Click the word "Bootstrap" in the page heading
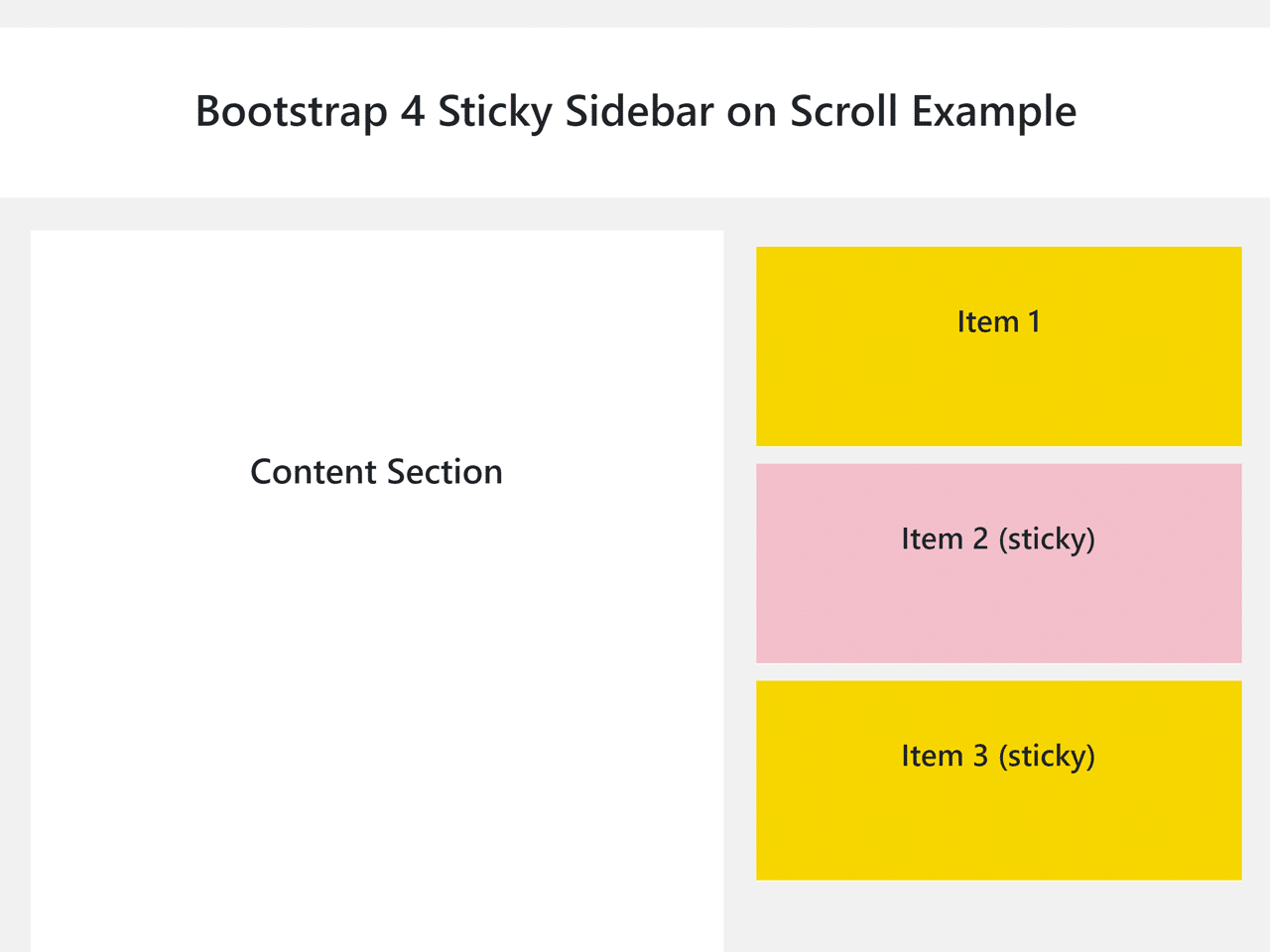 pos(291,112)
